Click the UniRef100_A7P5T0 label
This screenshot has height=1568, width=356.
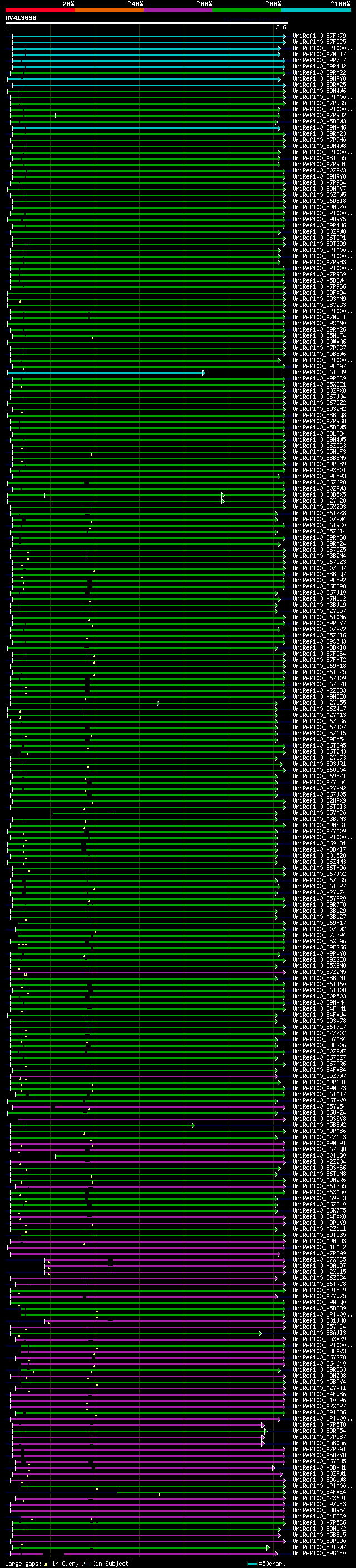(319, 1425)
